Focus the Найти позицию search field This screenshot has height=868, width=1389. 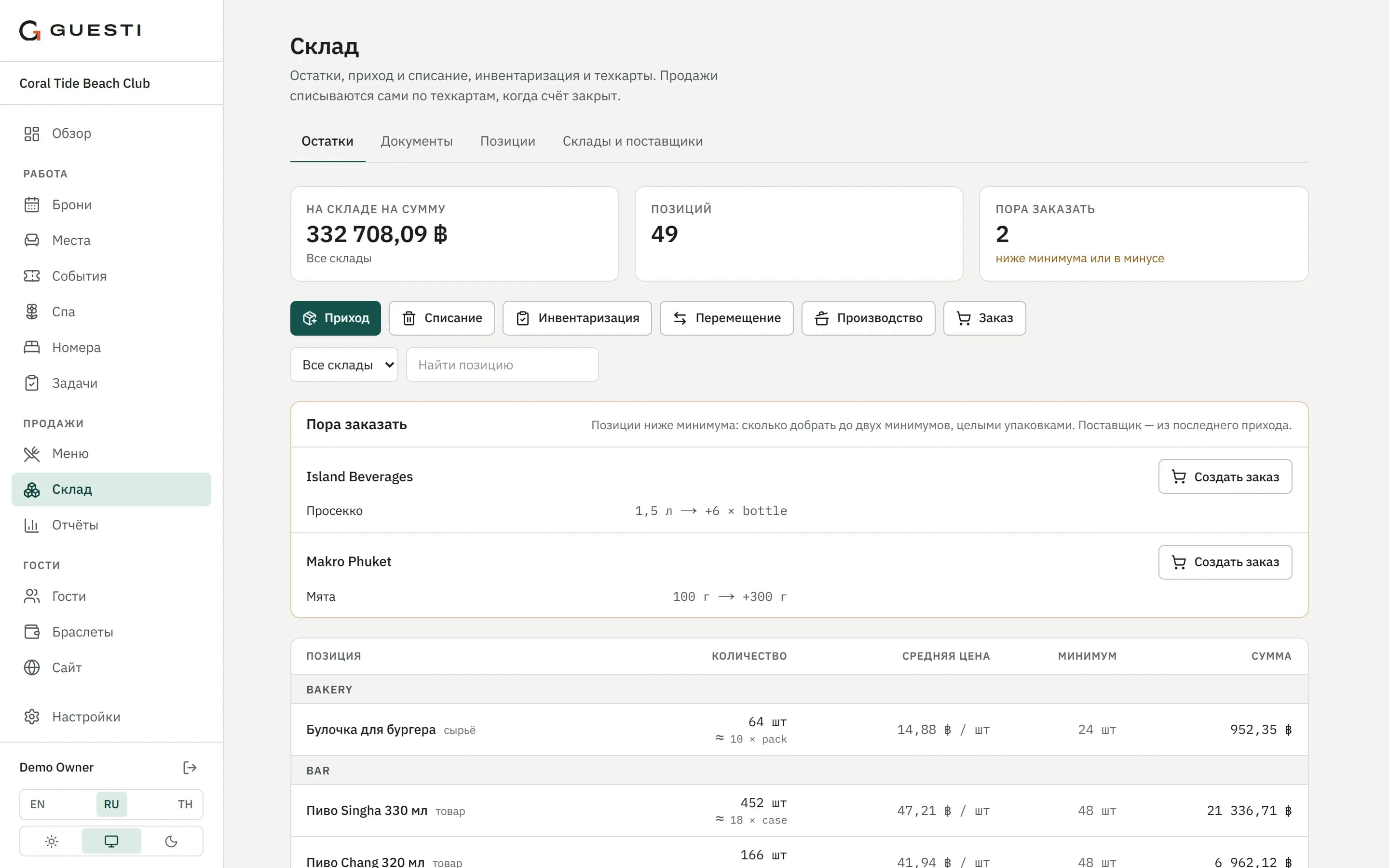click(502, 365)
